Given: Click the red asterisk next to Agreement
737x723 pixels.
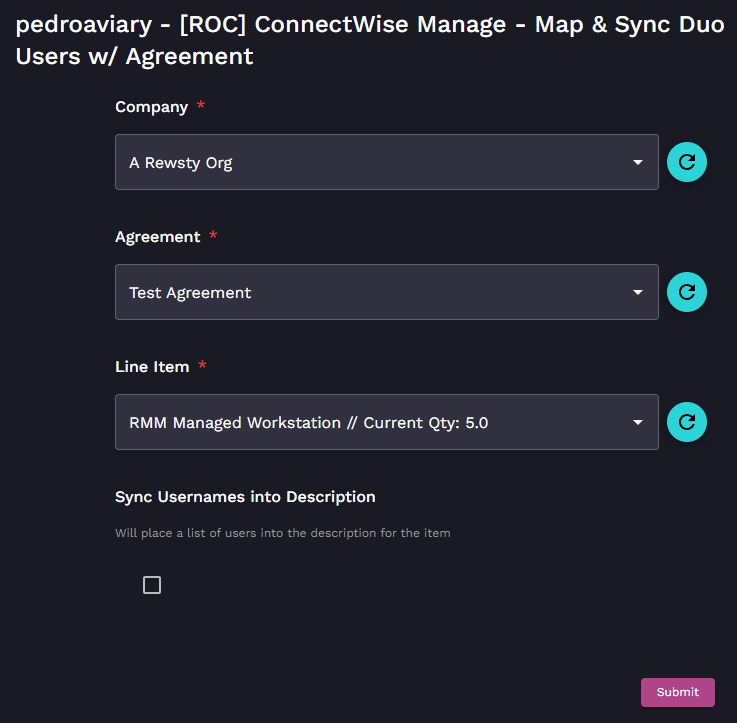Looking at the screenshot, I should tap(213, 236).
